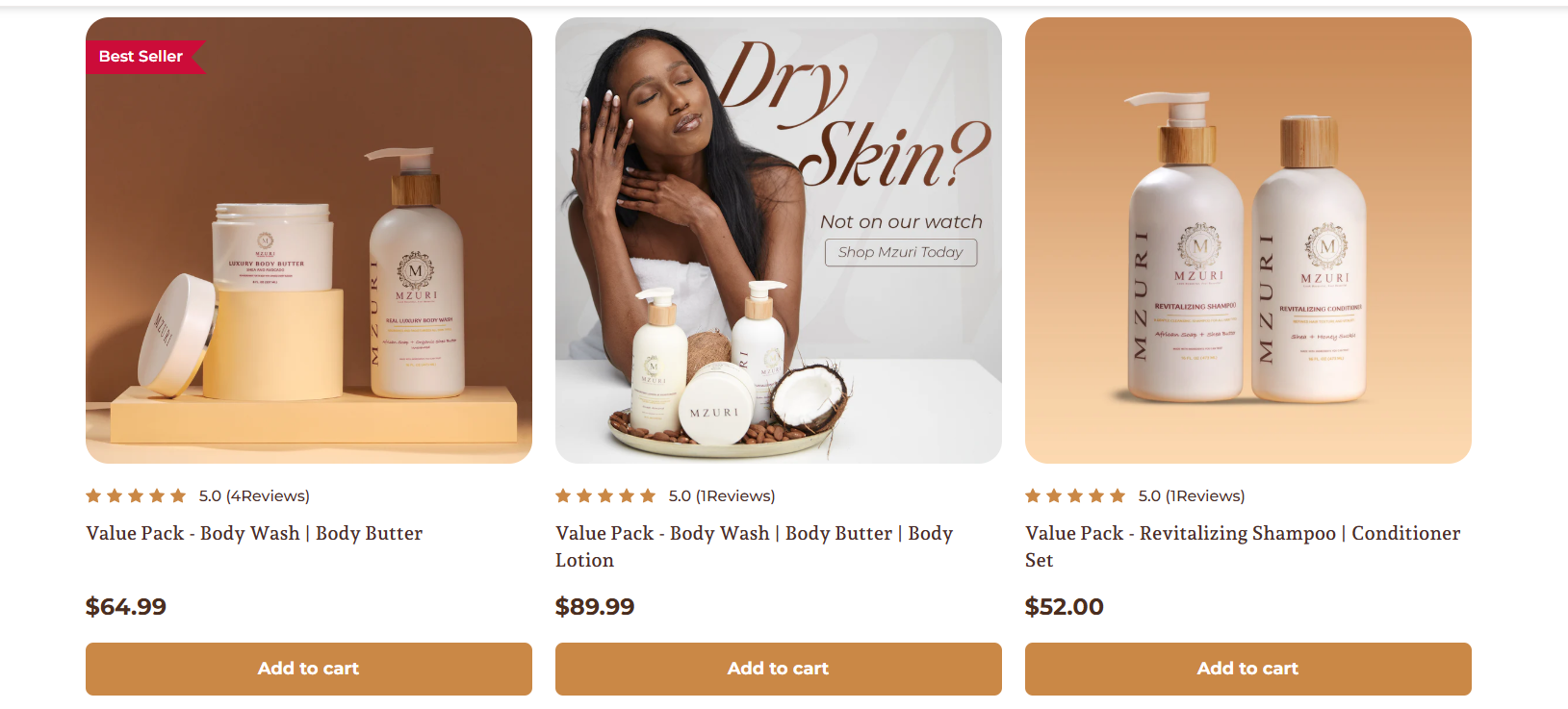The width and height of the screenshot is (1568, 709).
Task: Click the $64.99 price label
Action: 126,607
